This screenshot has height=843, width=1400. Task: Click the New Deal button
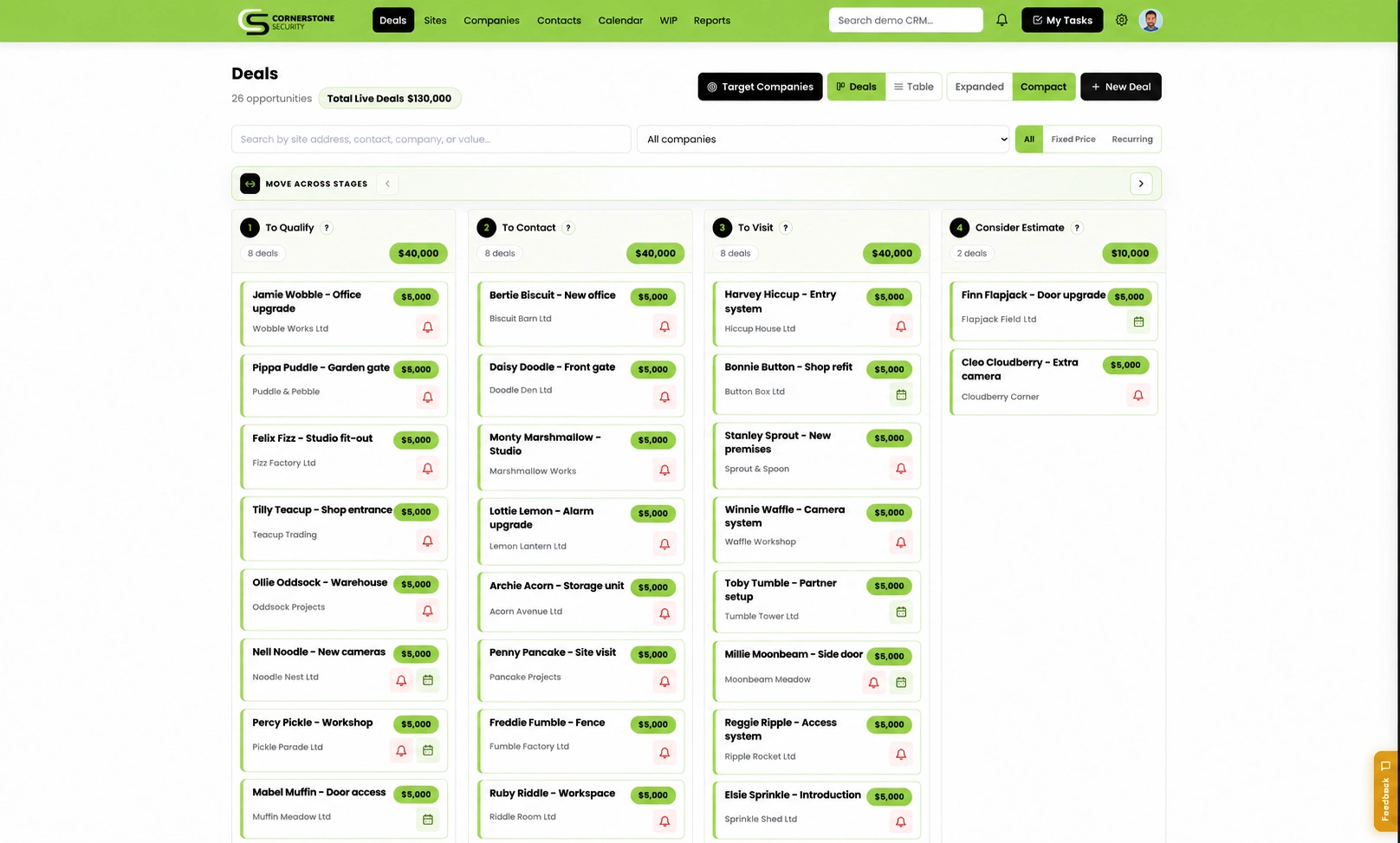[1120, 87]
